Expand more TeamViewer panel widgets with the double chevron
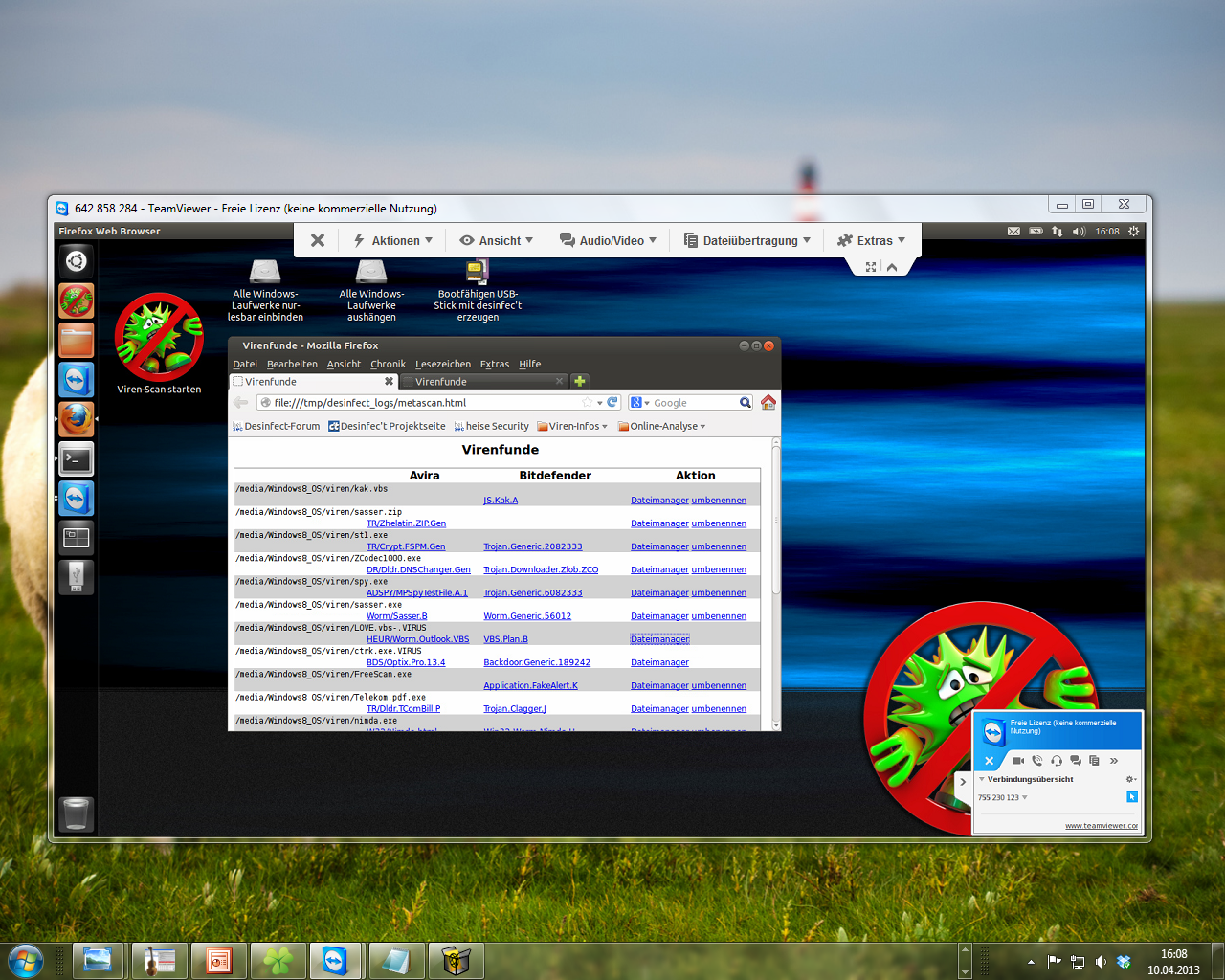This screenshot has width=1225, height=980. tap(1114, 761)
